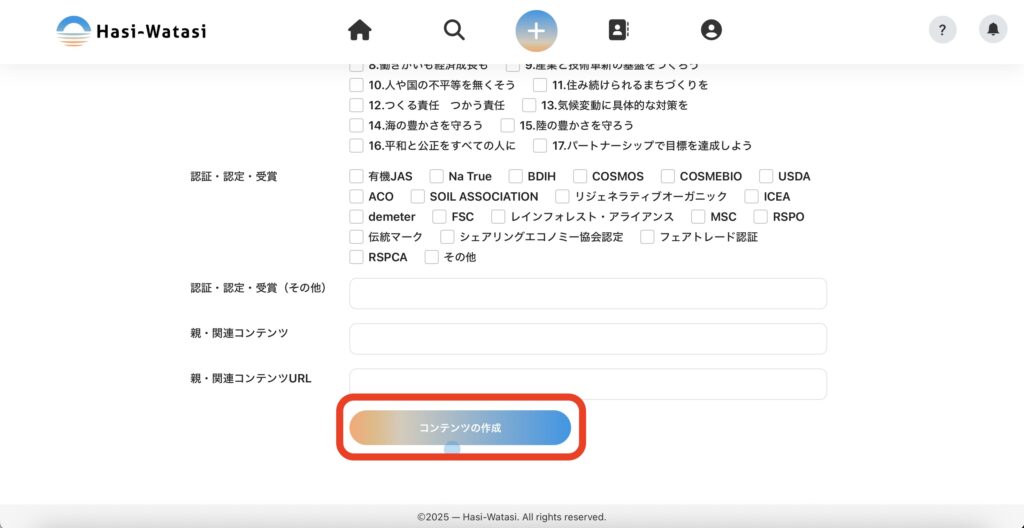Open search with the magnifier icon
The width and height of the screenshot is (1024, 528).
[454, 30]
